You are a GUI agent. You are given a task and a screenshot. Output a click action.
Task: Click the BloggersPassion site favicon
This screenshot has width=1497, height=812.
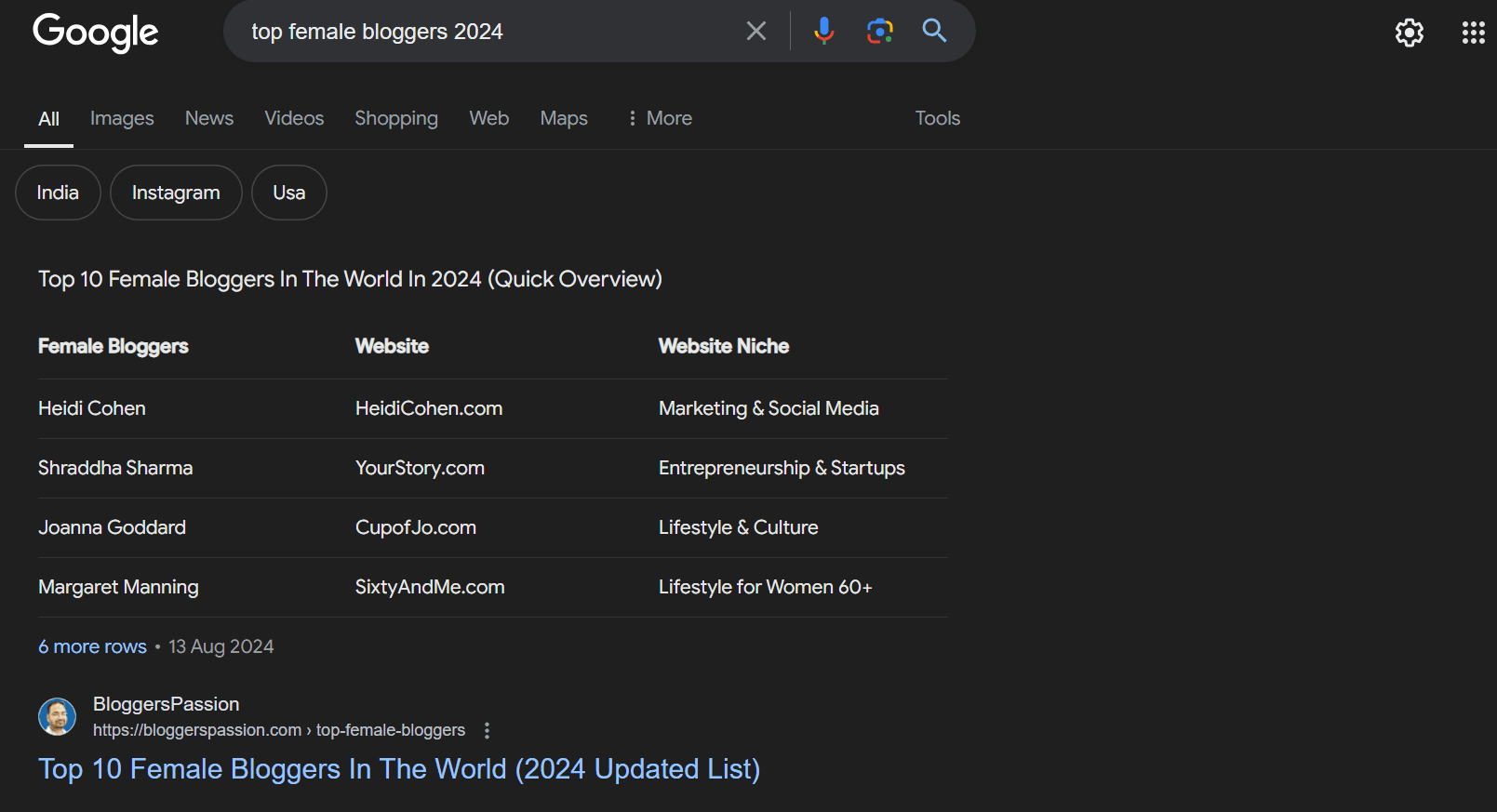57,717
